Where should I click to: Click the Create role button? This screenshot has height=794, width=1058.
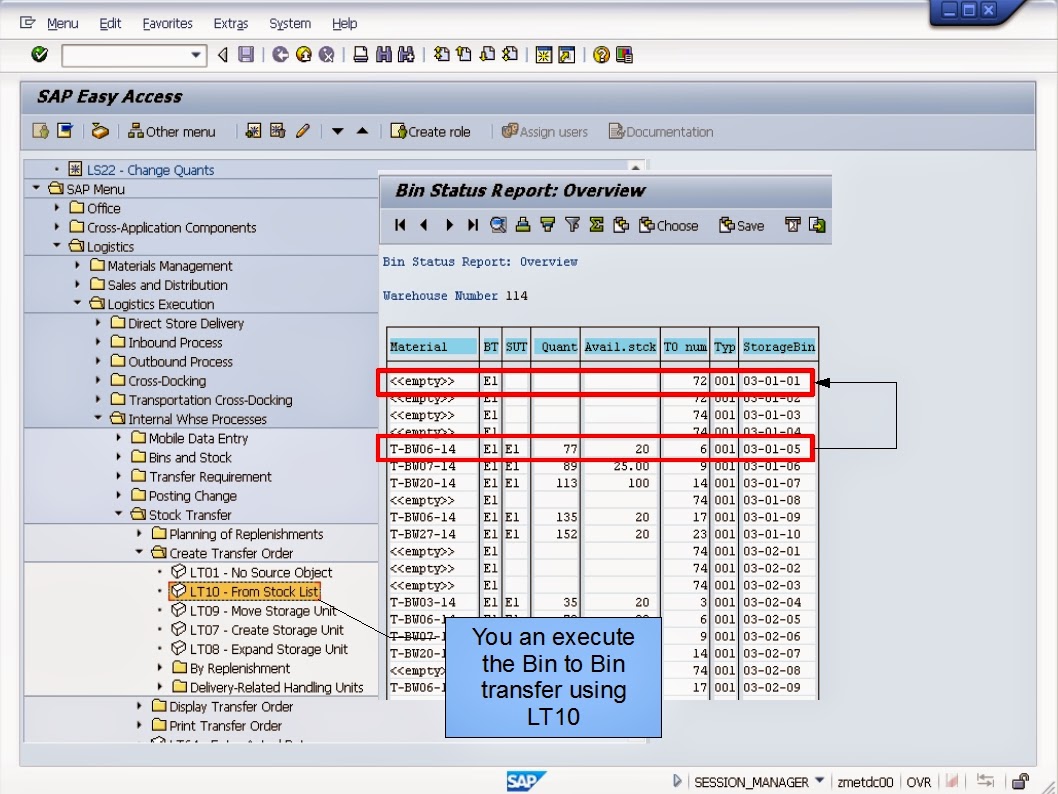(432, 131)
